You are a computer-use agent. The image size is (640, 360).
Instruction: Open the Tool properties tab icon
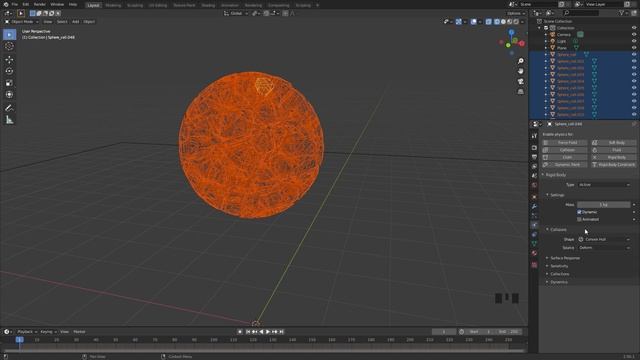(534, 136)
